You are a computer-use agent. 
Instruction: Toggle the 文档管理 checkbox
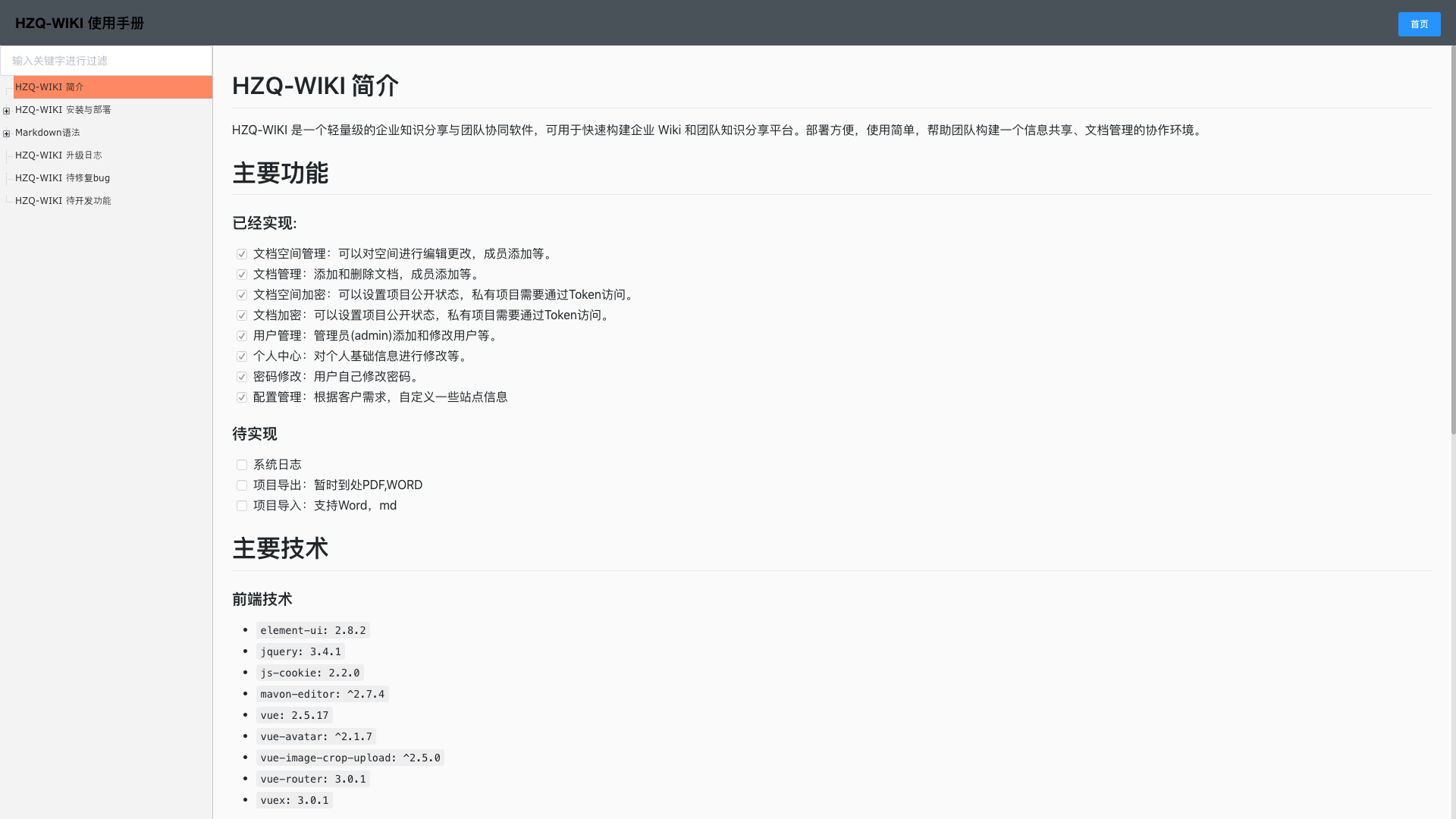(x=242, y=275)
